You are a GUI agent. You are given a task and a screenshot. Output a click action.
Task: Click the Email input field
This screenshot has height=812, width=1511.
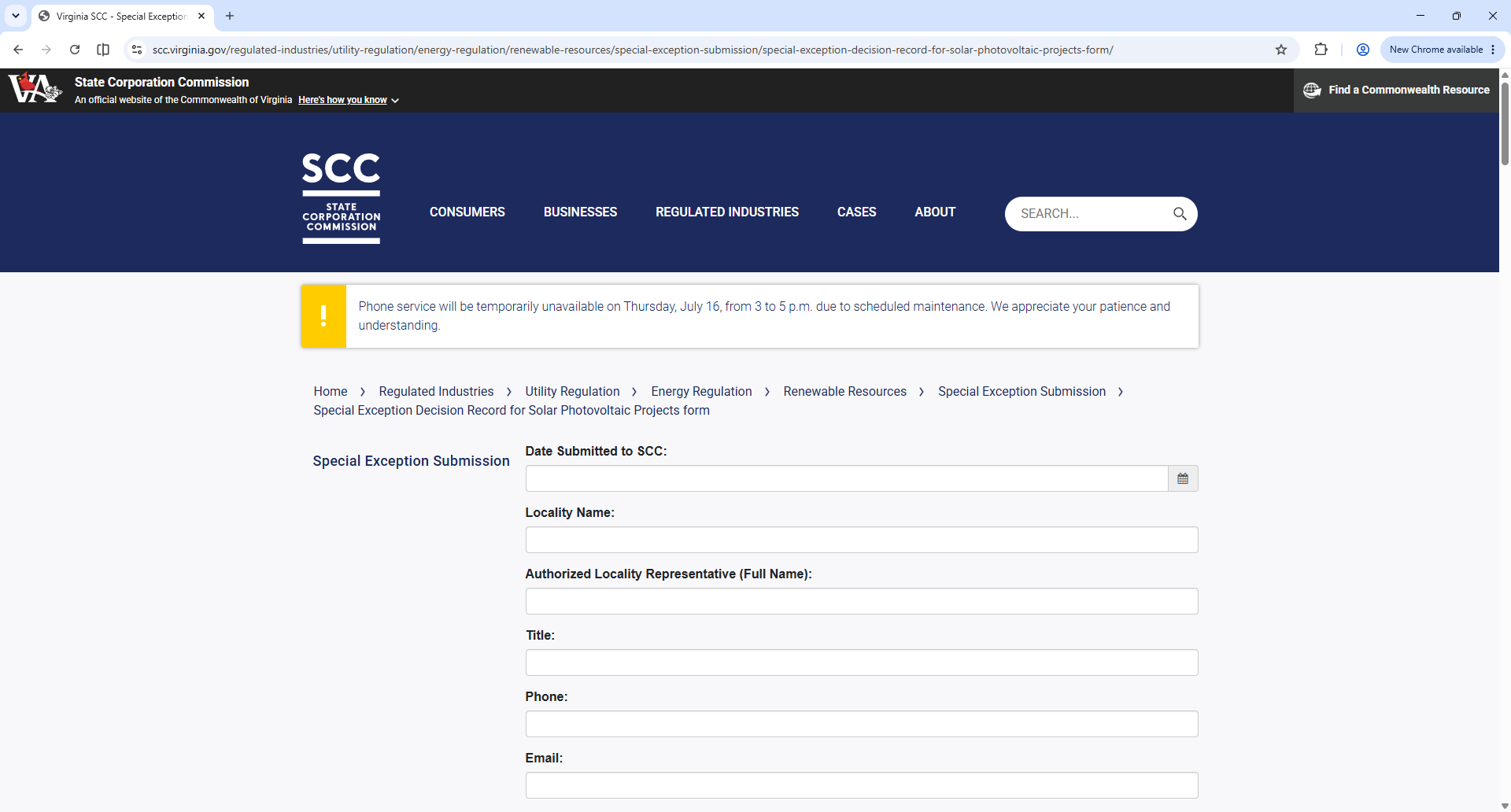862,785
